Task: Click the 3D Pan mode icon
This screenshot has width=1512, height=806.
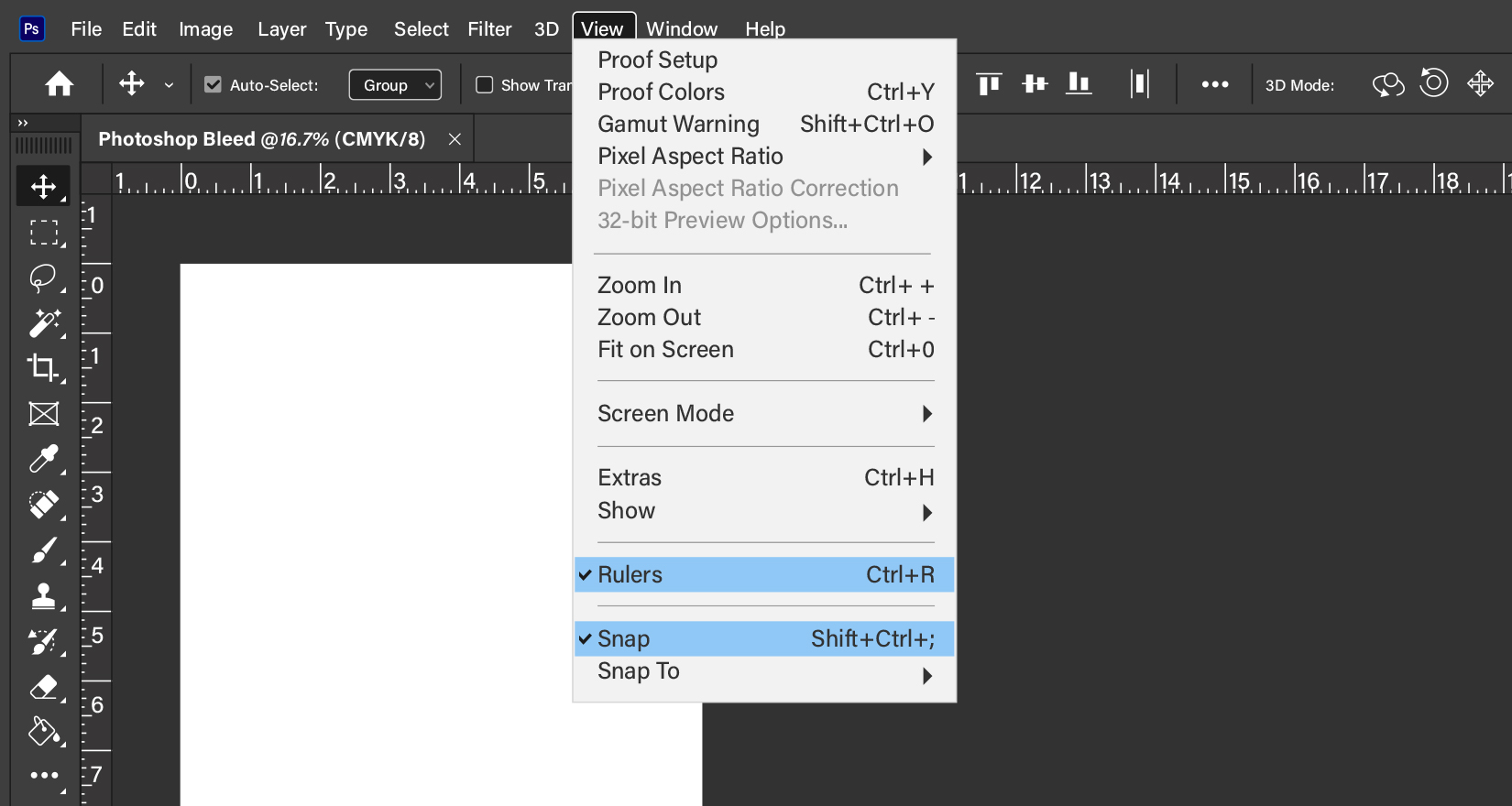Action: coord(1480,84)
